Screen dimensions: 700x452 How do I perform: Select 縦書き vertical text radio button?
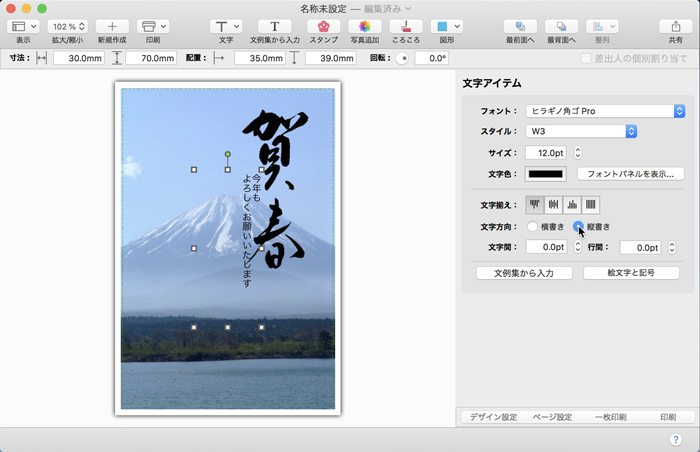point(579,227)
